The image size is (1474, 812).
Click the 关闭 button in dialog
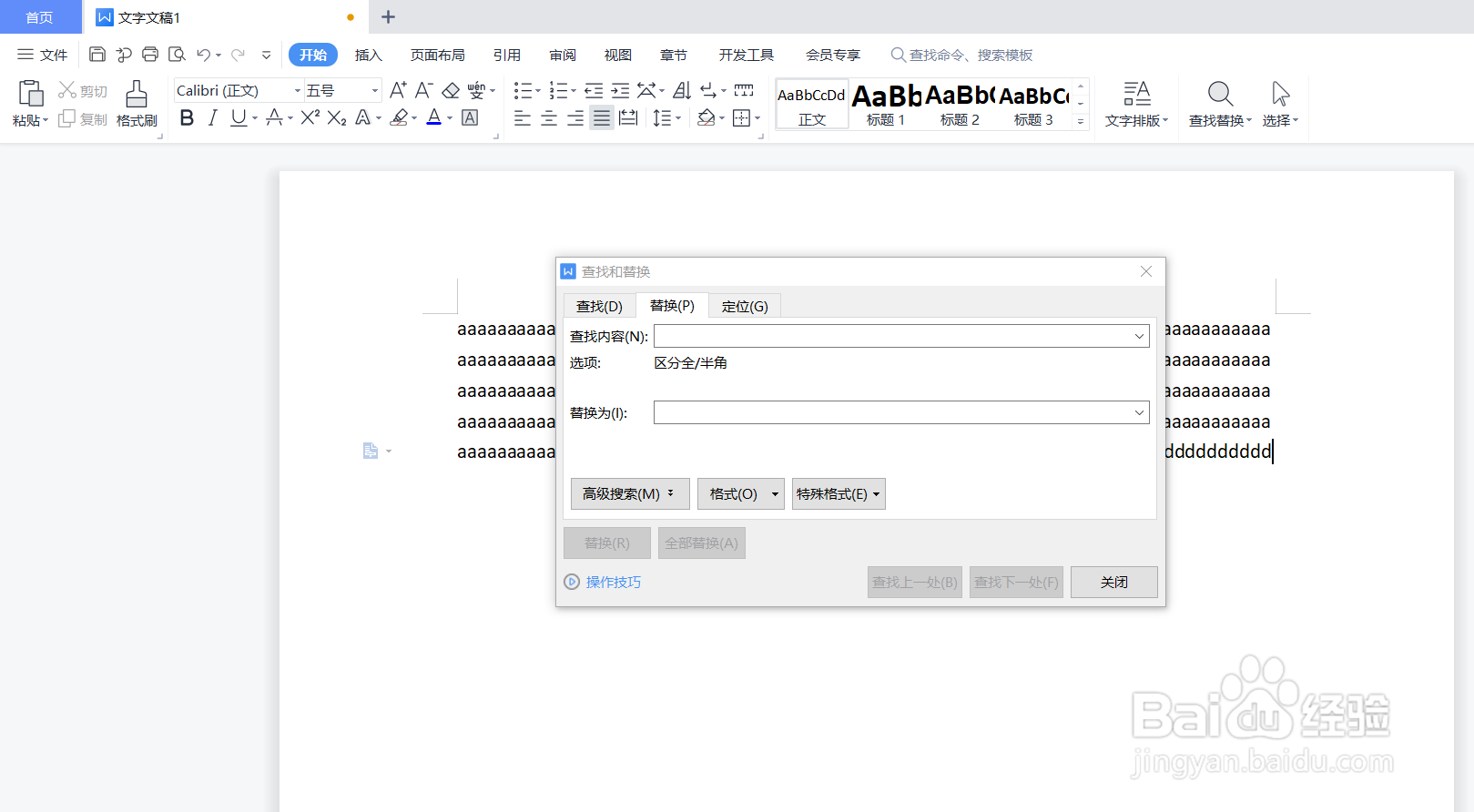coord(1114,582)
